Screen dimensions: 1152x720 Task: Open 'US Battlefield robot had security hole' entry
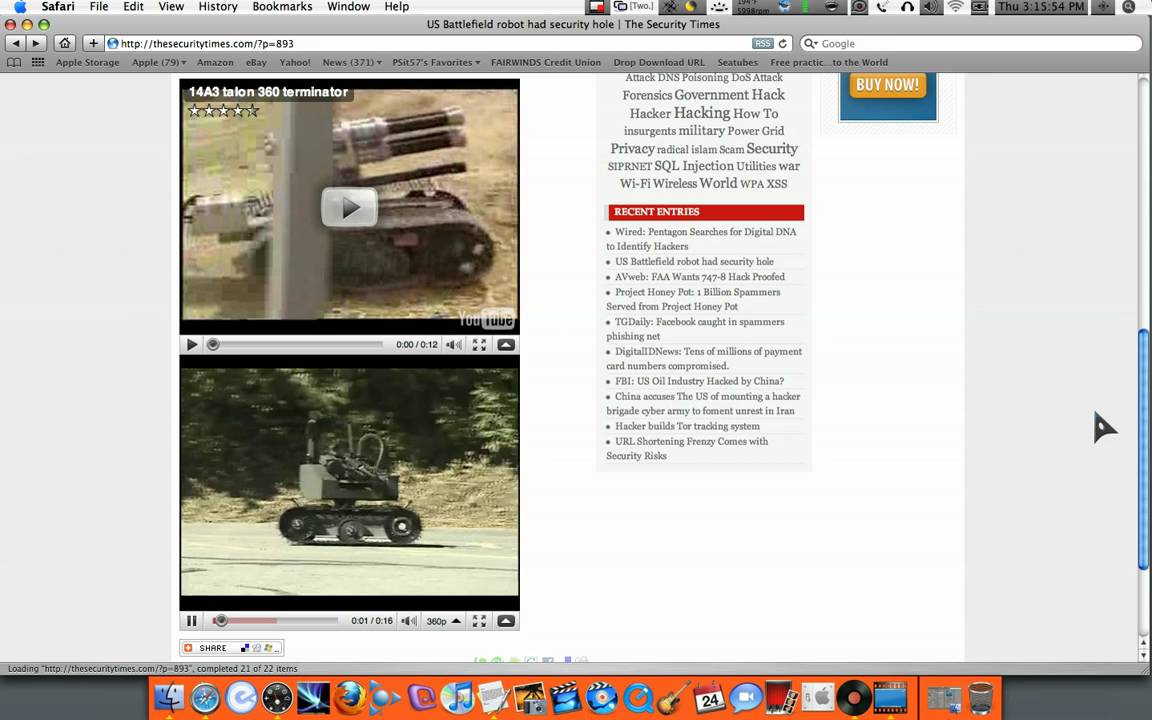694,262
